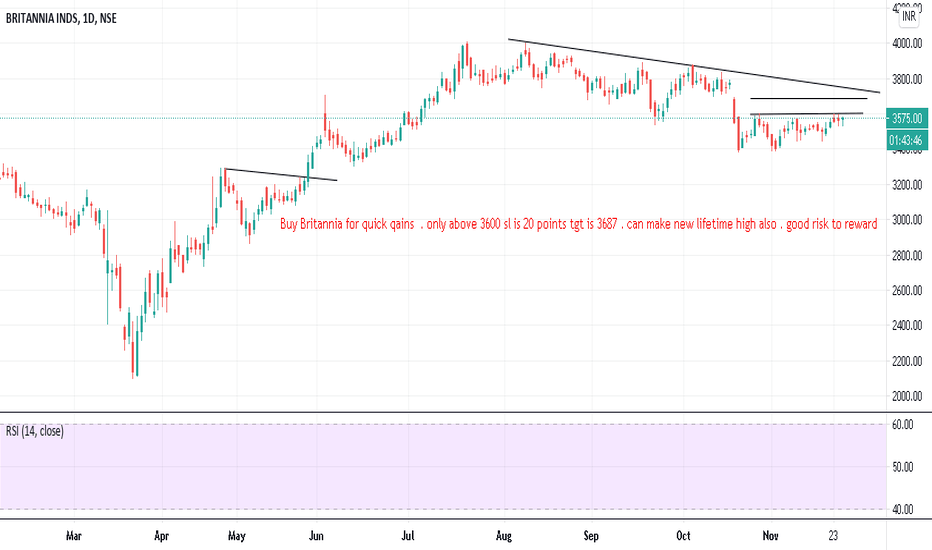
Task: Click the 2600.00 price axis label
Action: click(x=907, y=290)
